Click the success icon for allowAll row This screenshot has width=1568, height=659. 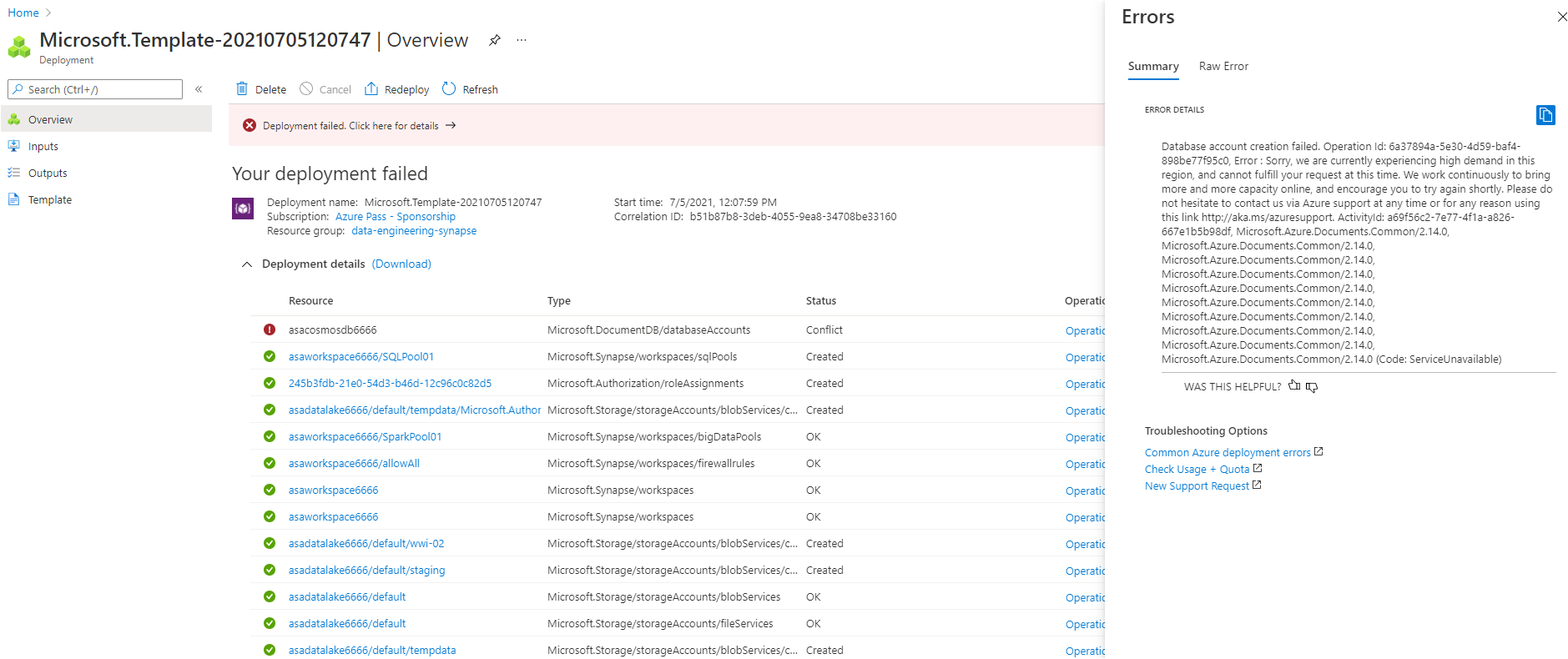point(270,463)
